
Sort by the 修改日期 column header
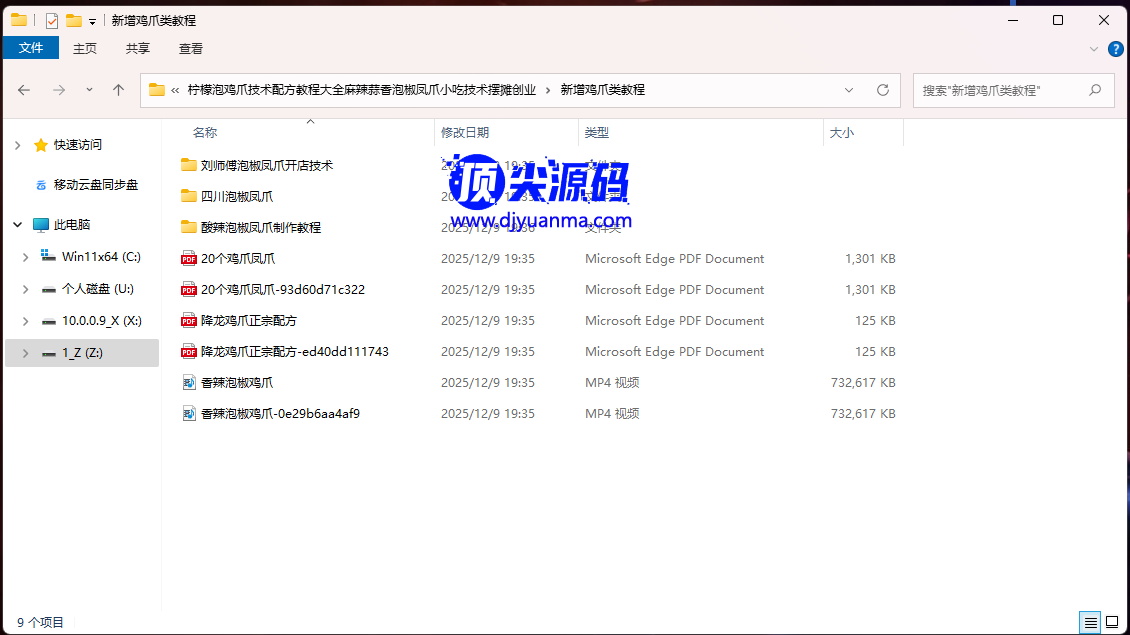point(465,133)
